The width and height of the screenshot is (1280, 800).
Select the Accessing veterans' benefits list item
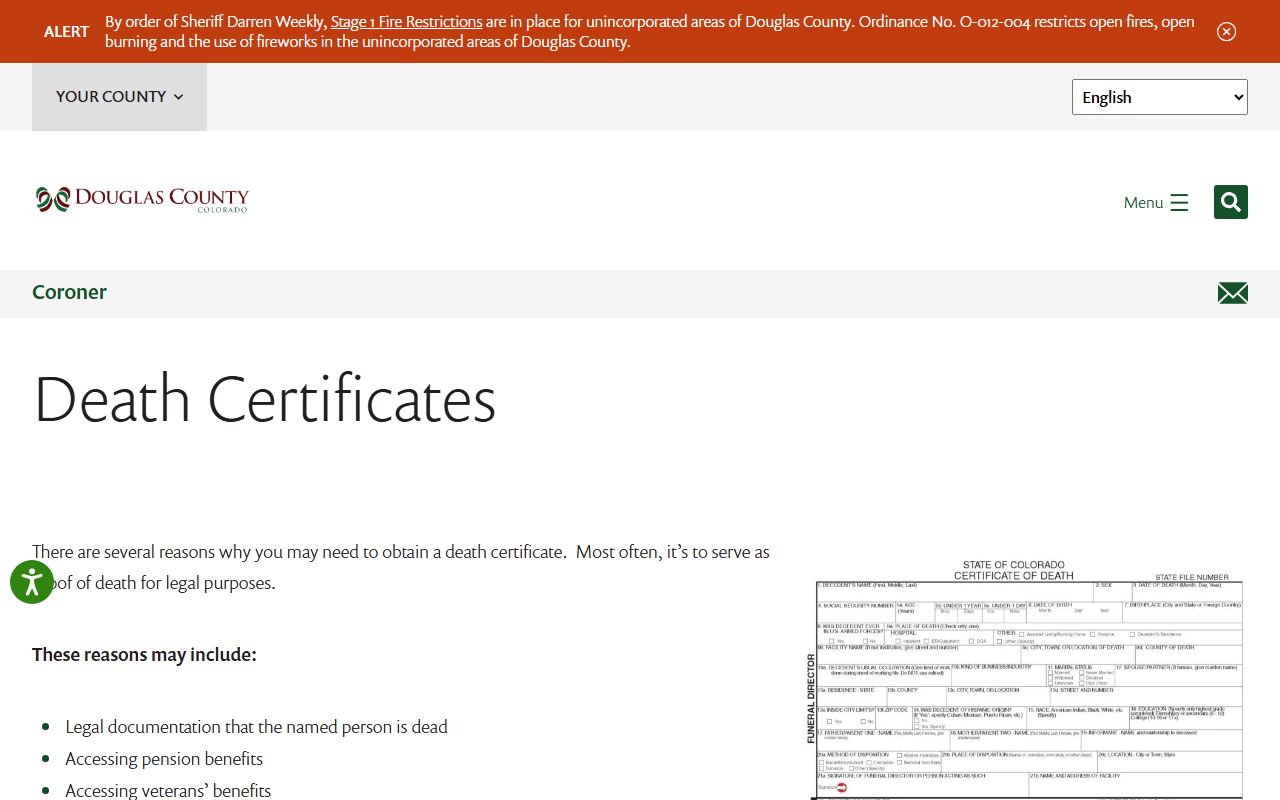click(168, 790)
